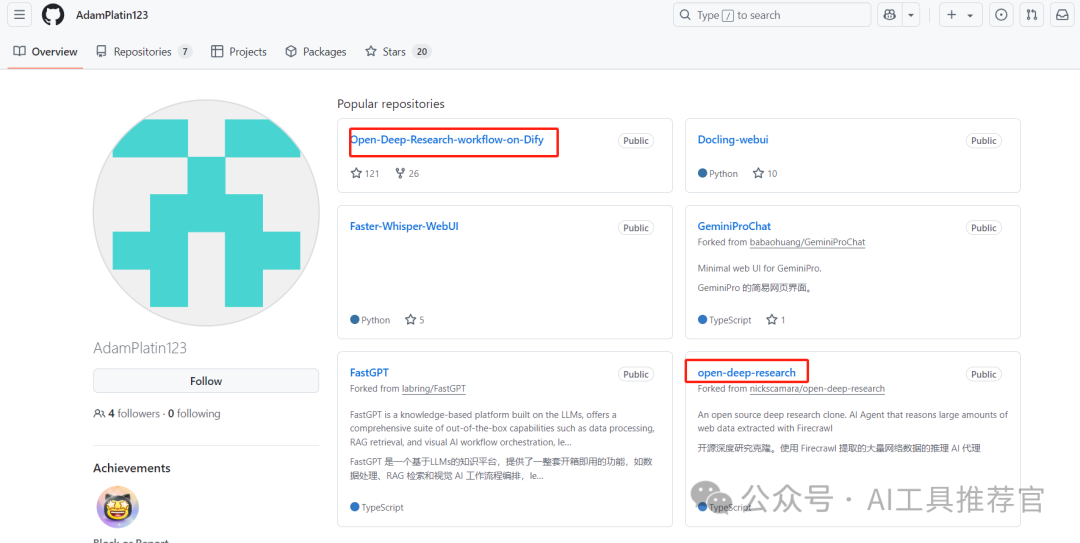Viewport: 1080px width, 543px height.
Task: Open the Docling-webui repository
Action: 733,139
